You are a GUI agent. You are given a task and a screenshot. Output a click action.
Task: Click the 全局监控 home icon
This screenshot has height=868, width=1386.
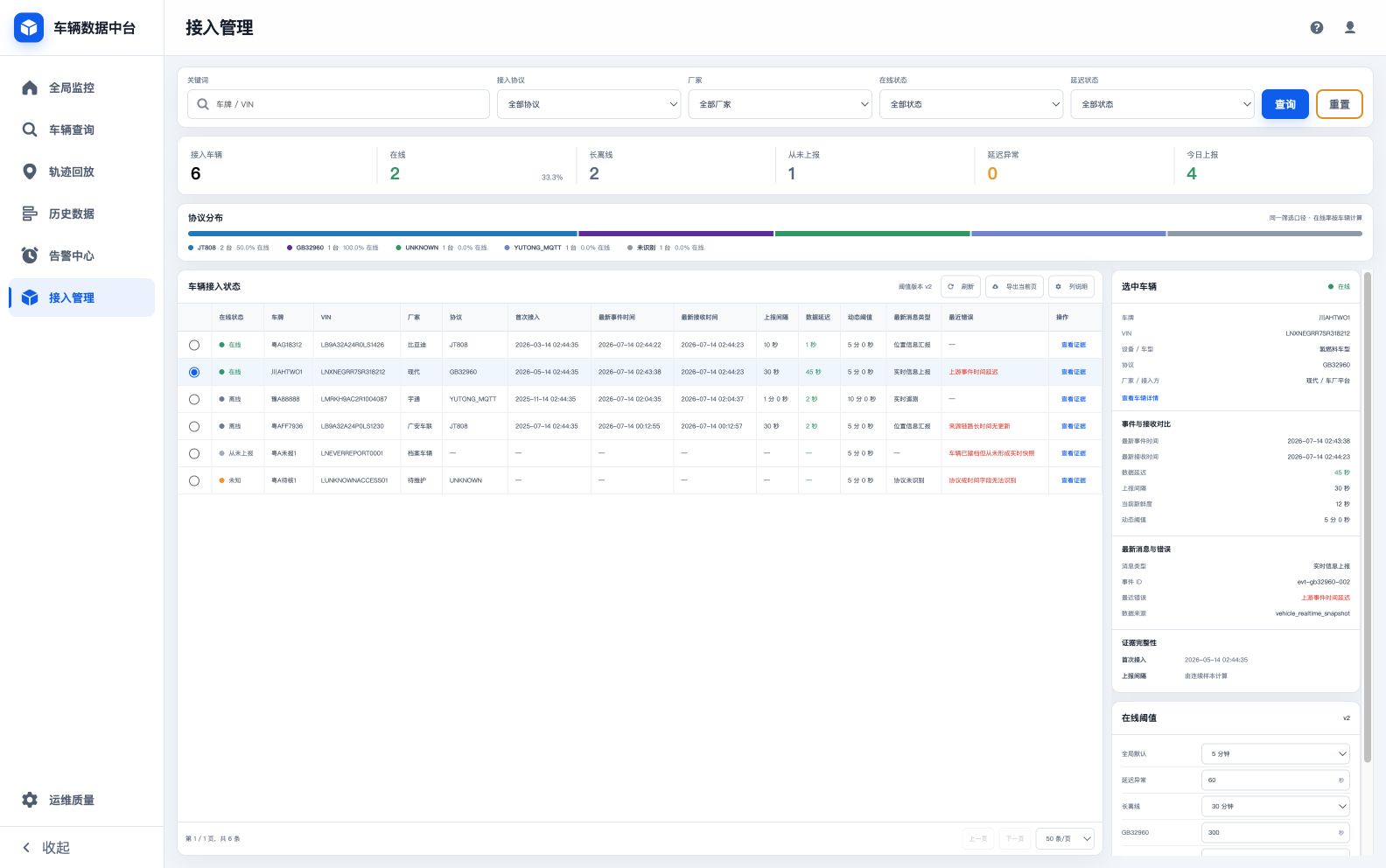pos(30,87)
